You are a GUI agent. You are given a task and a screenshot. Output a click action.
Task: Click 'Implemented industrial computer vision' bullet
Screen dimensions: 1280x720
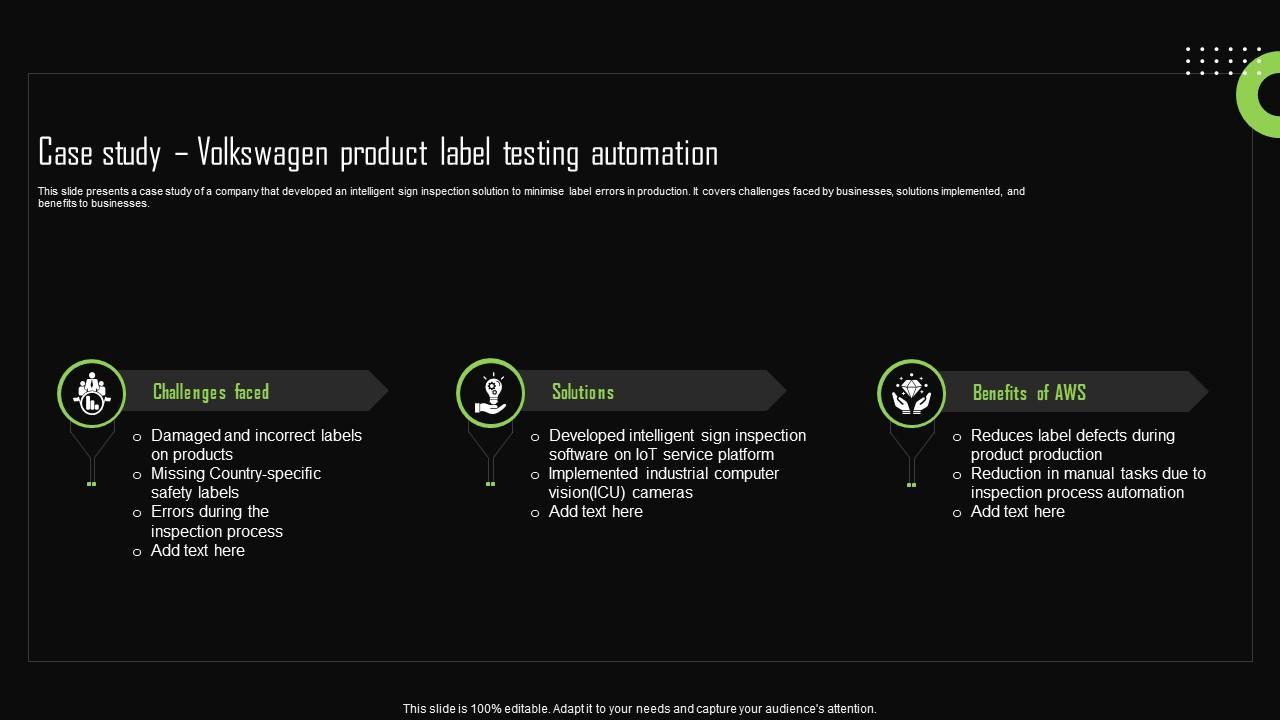coord(663,483)
